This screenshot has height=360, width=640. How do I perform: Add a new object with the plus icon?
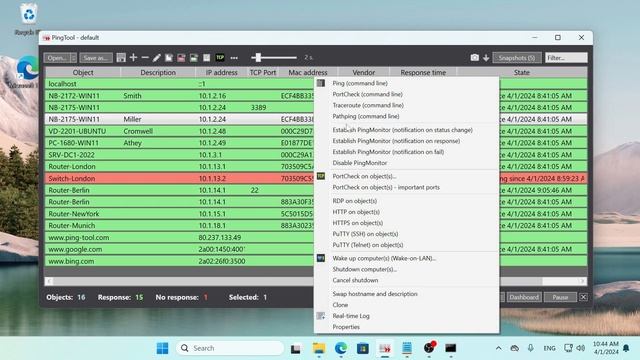click(133, 58)
